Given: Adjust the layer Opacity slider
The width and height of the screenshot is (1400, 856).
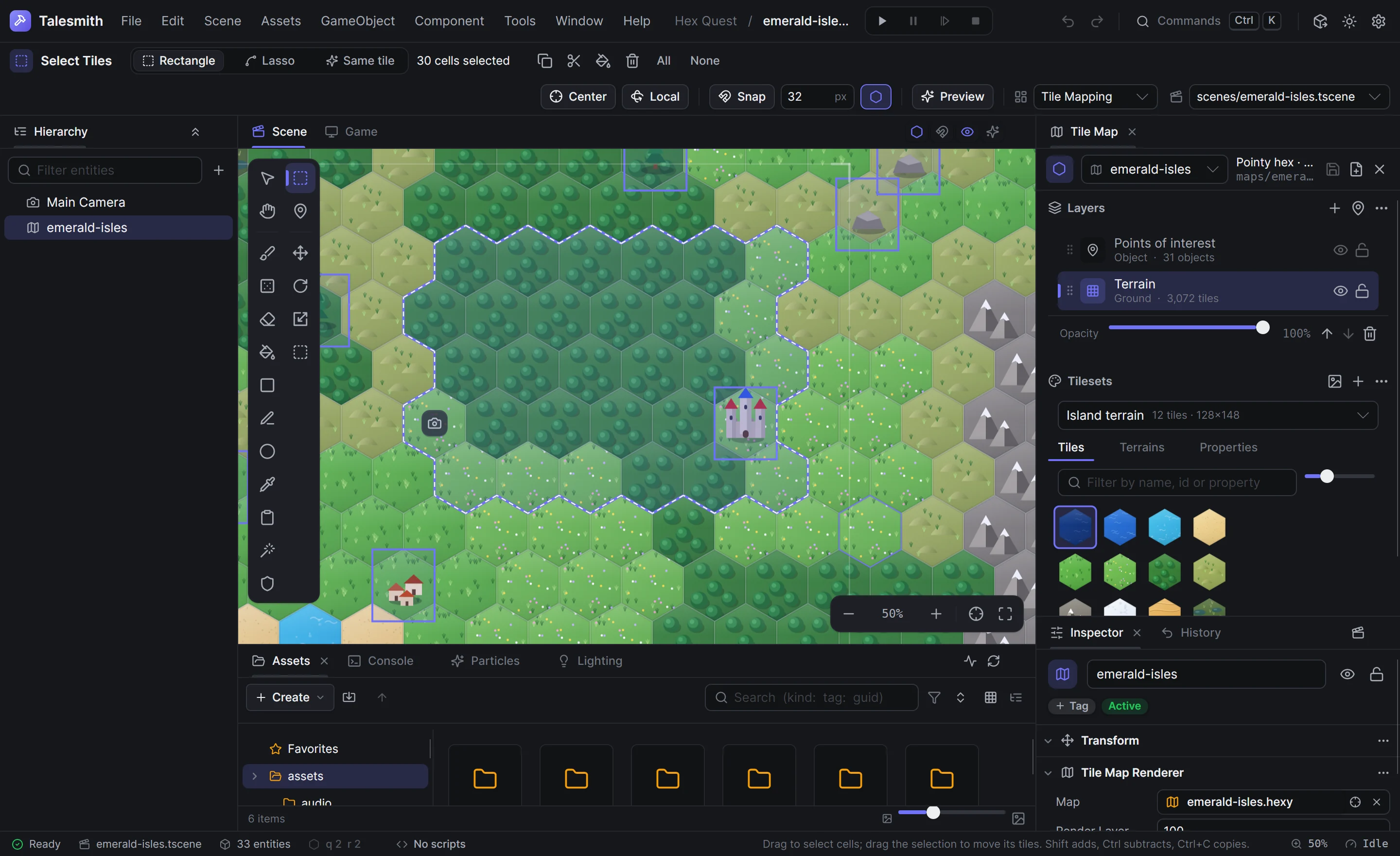Looking at the screenshot, I should coord(1189,328).
